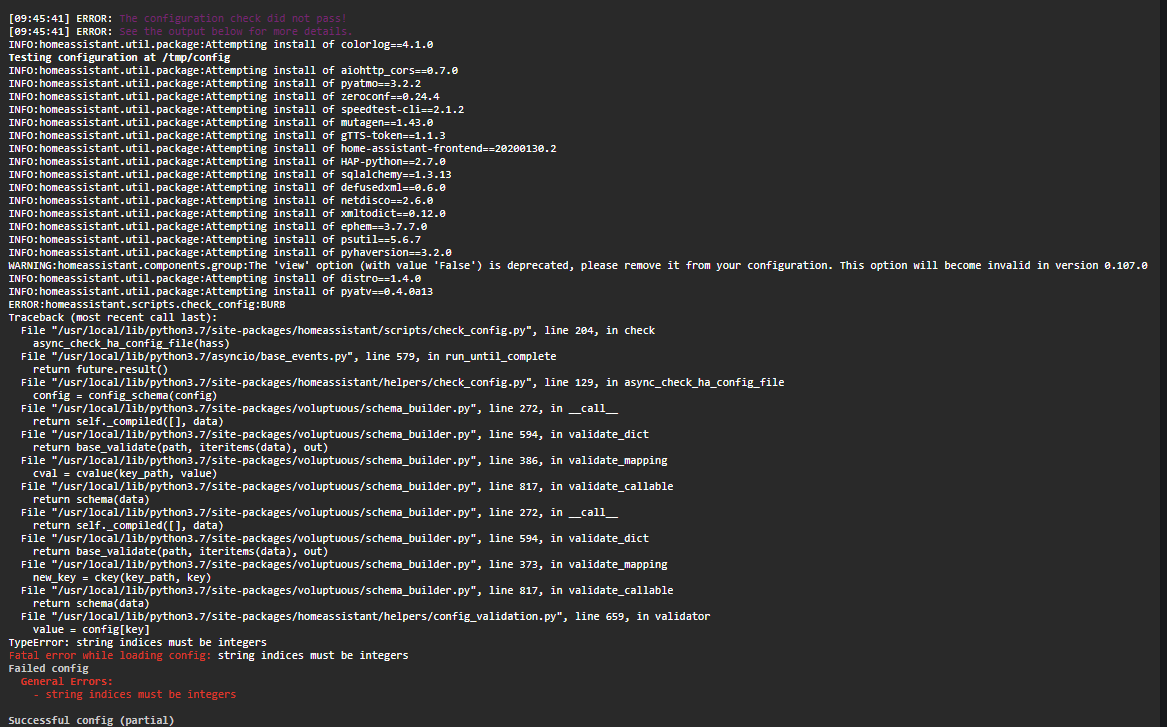Click the aiohttp_cors==0.7.0 install line
This screenshot has width=1167, height=727.
233,70
